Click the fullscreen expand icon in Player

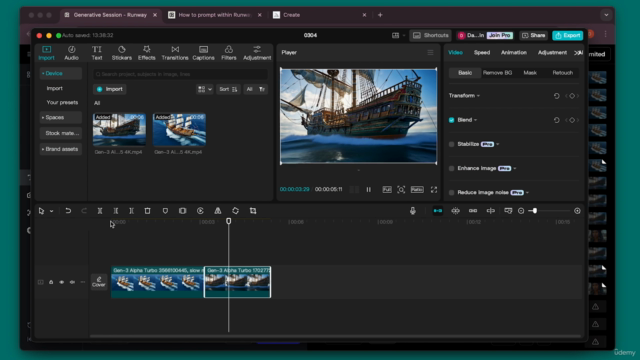coord(434,189)
